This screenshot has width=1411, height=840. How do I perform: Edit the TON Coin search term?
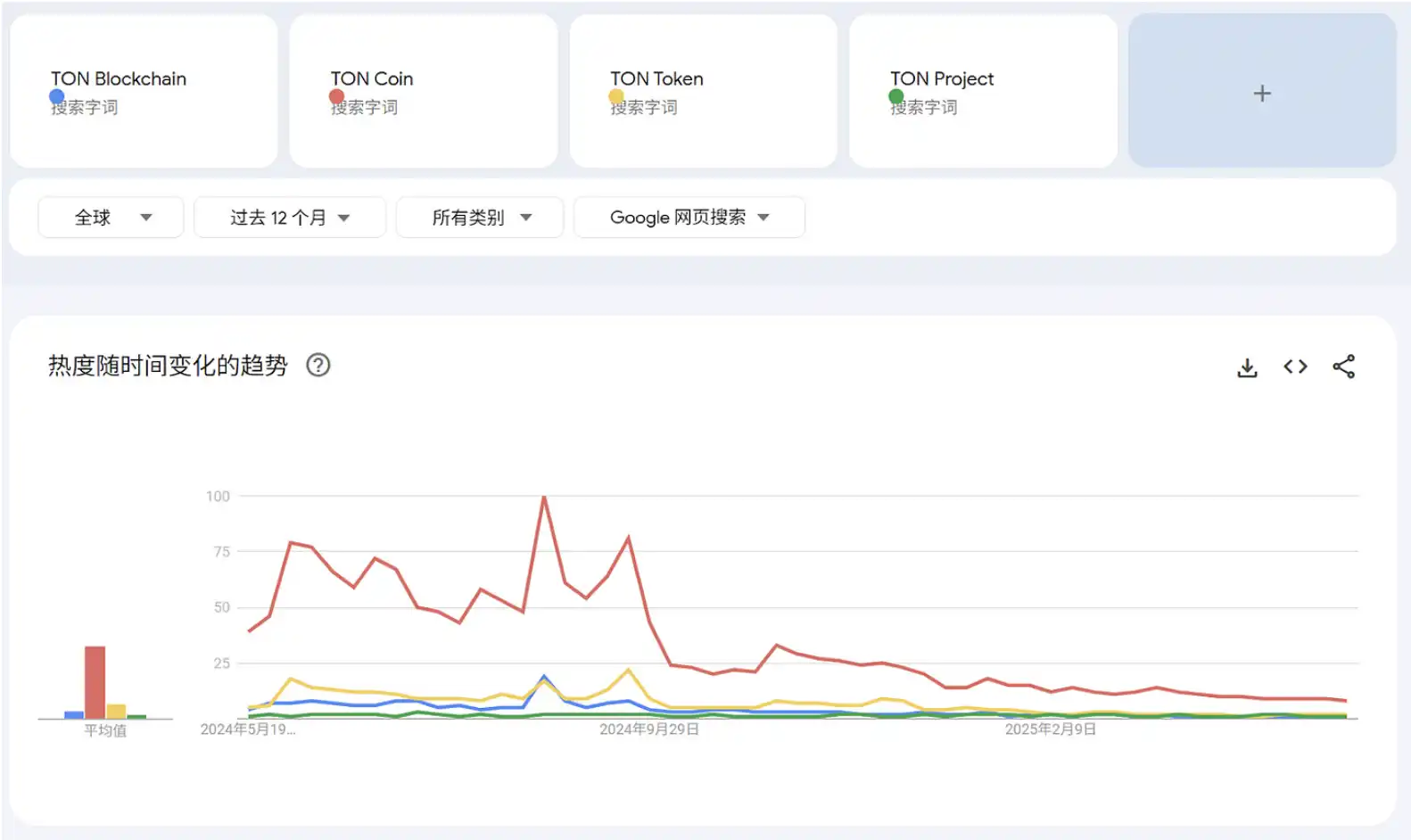click(372, 79)
